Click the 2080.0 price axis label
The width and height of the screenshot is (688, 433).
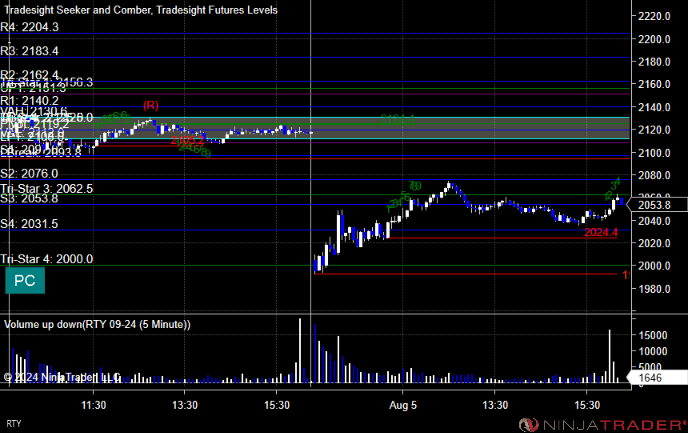[654, 175]
